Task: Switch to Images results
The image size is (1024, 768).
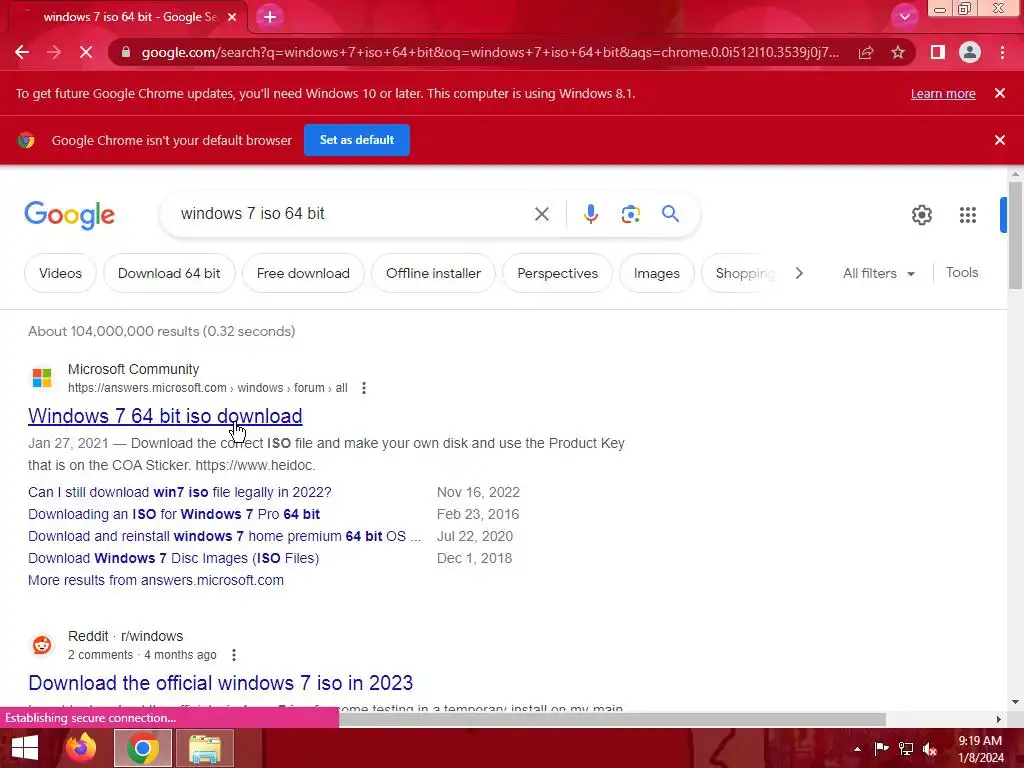Action: [x=656, y=273]
